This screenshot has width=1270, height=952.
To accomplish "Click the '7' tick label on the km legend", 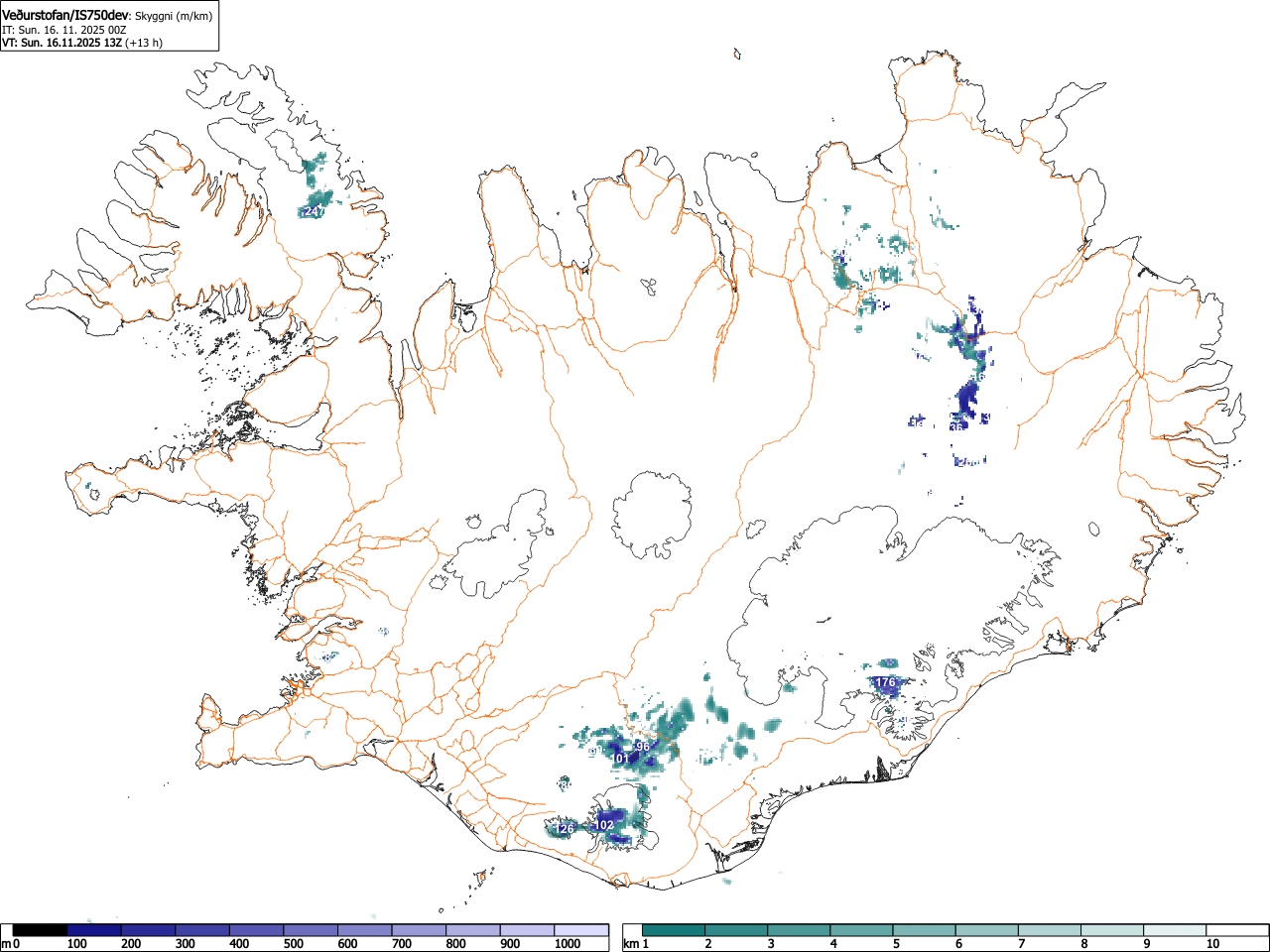I will click(1021, 944).
